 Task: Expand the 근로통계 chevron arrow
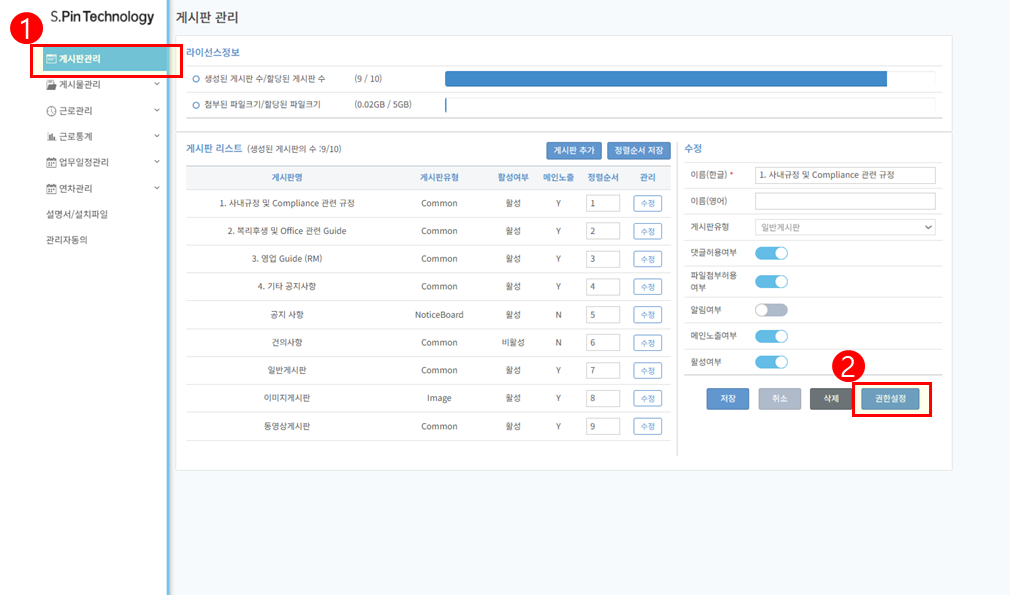pos(157,135)
